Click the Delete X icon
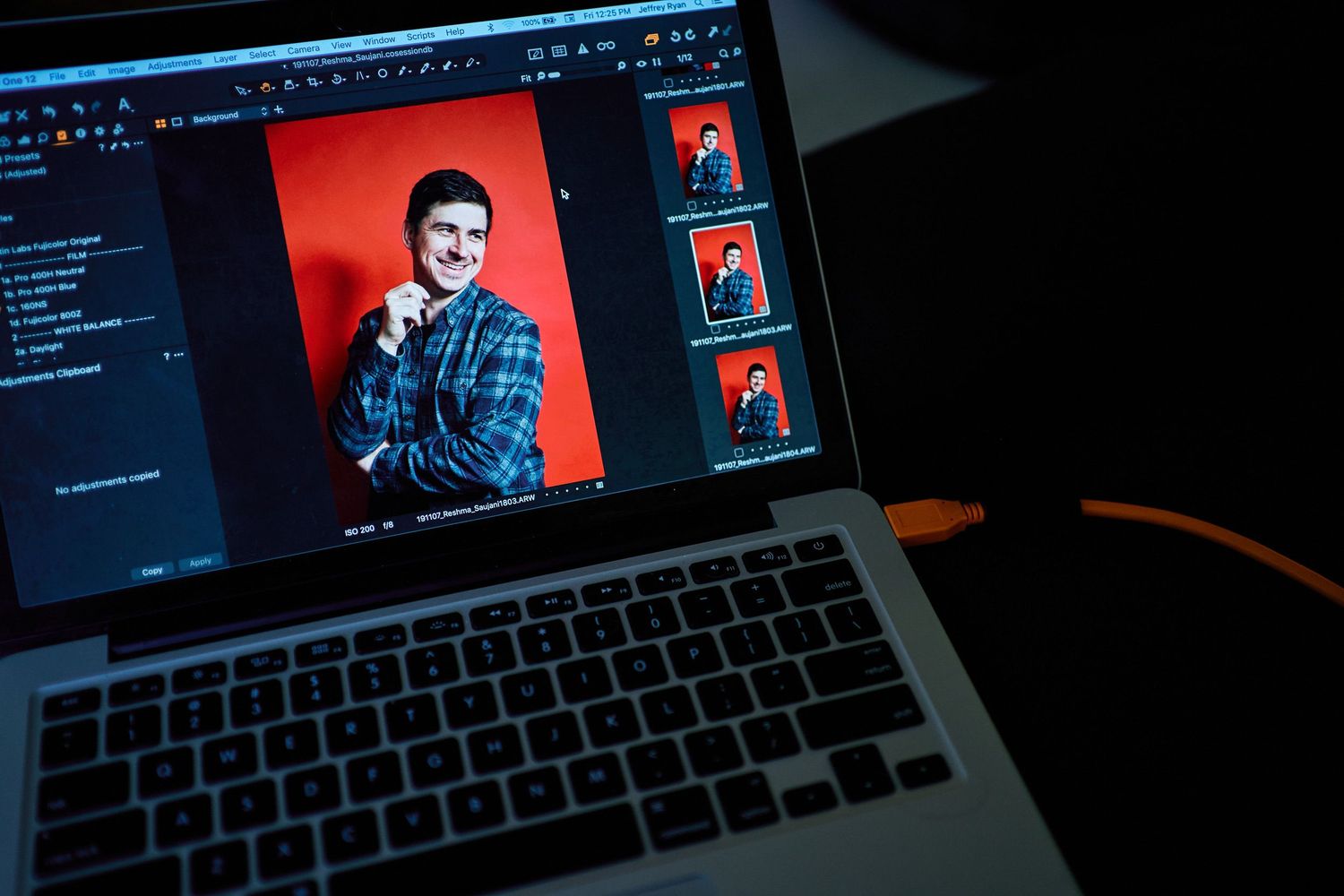Screen dimensions: 1344x896 click(22, 116)
